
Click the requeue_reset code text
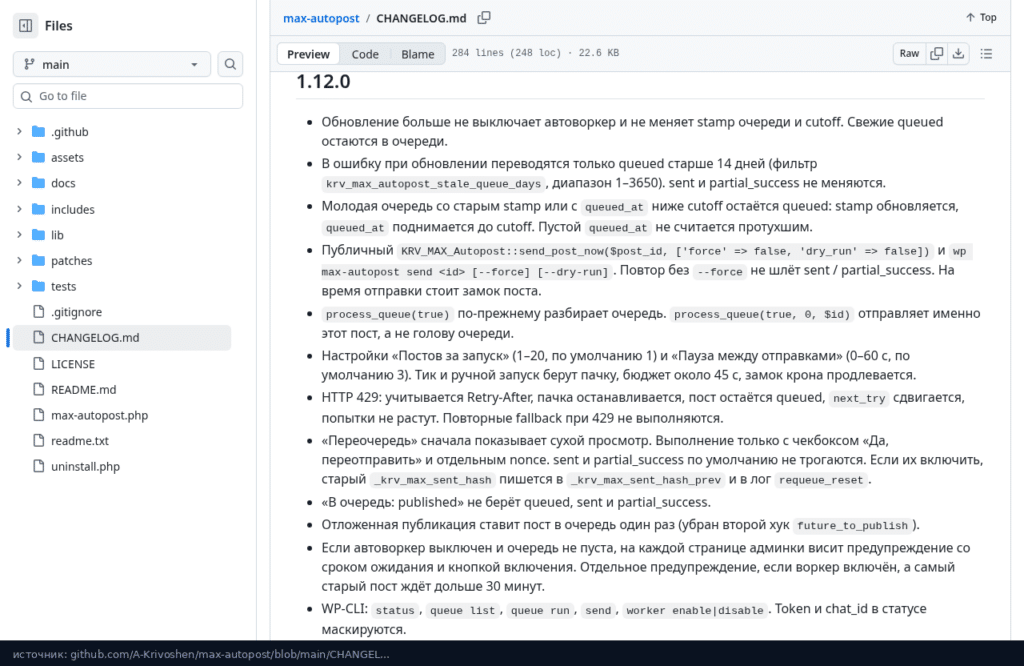[x=821, y=480]
